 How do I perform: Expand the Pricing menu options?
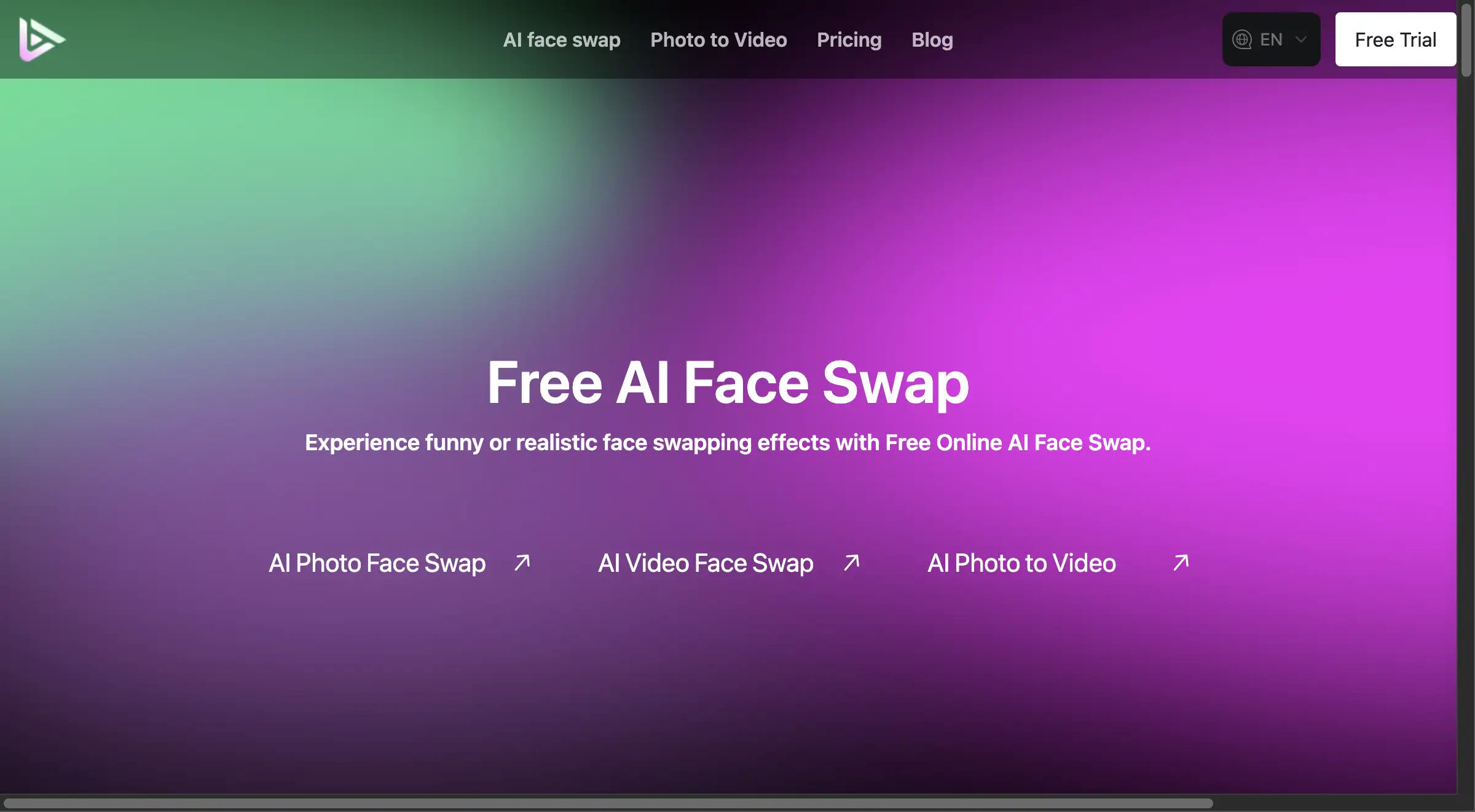(849, 39)
